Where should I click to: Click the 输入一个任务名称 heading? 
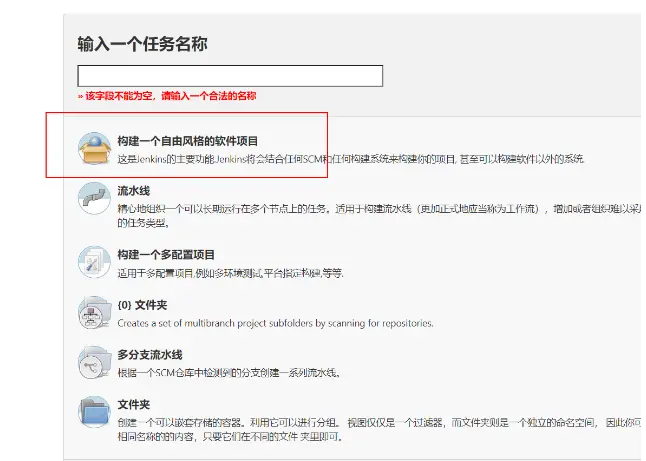point(143,44)
